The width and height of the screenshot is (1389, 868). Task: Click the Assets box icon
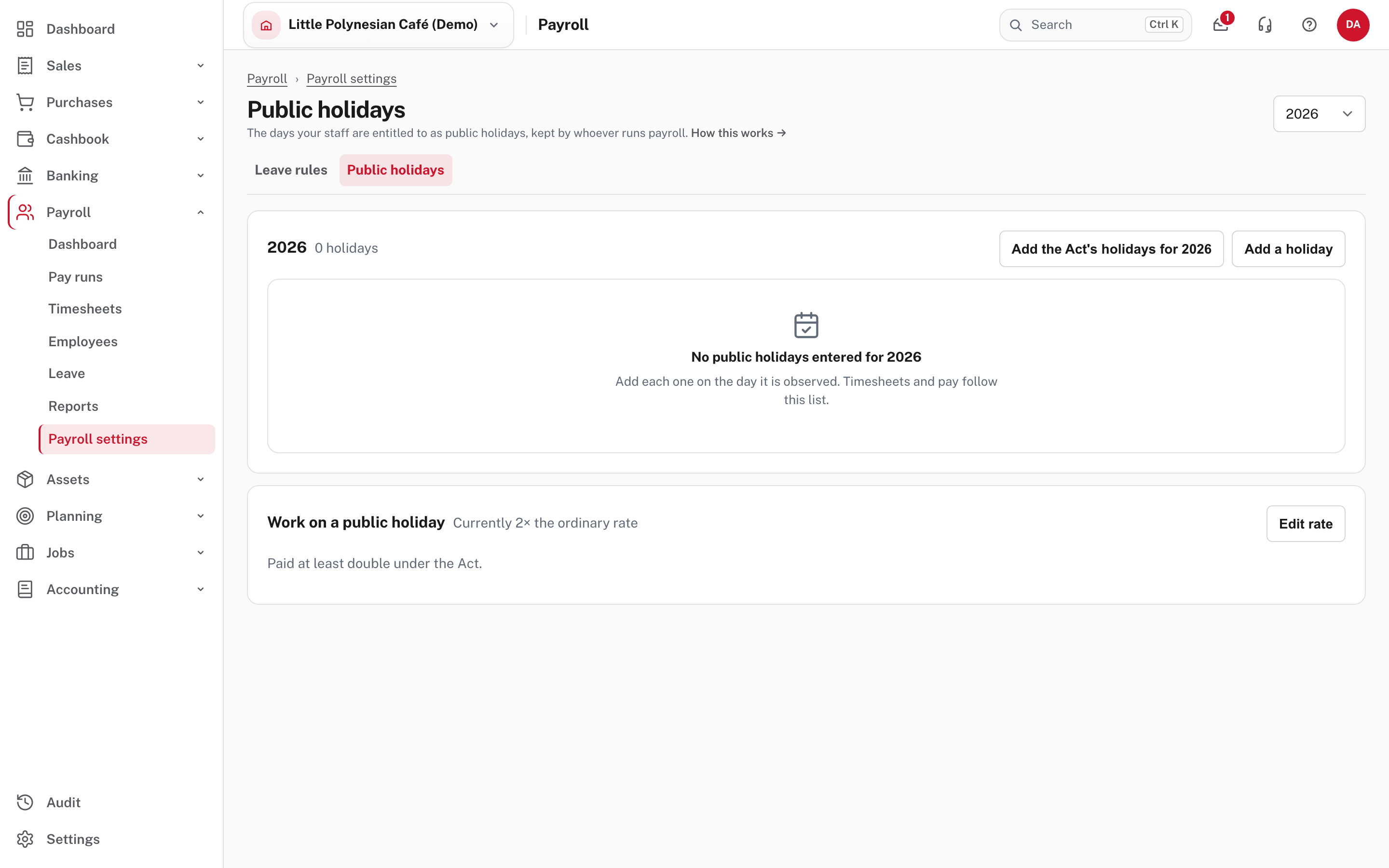click(x=25, y=479)
